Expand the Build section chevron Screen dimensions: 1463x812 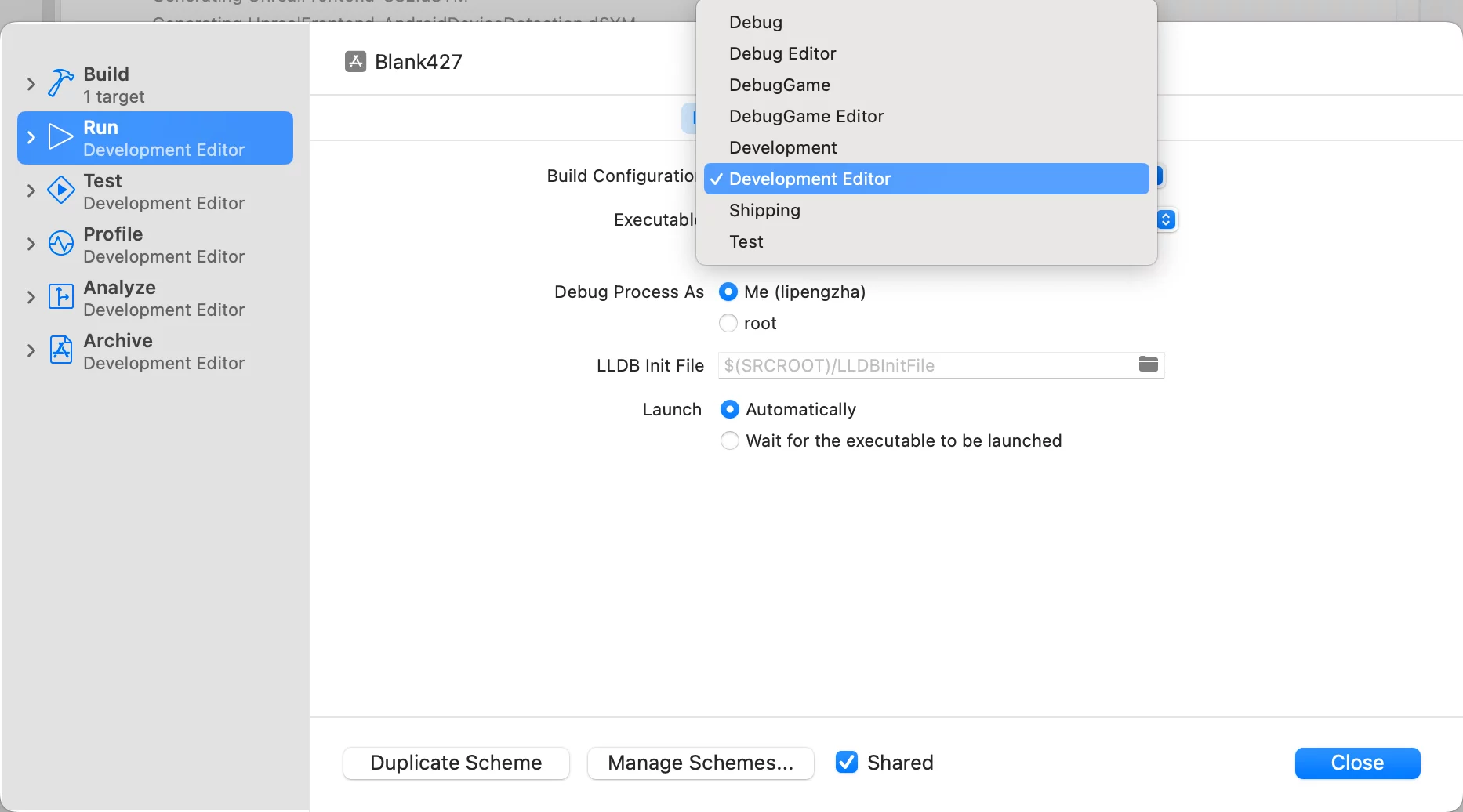(31, 84)
